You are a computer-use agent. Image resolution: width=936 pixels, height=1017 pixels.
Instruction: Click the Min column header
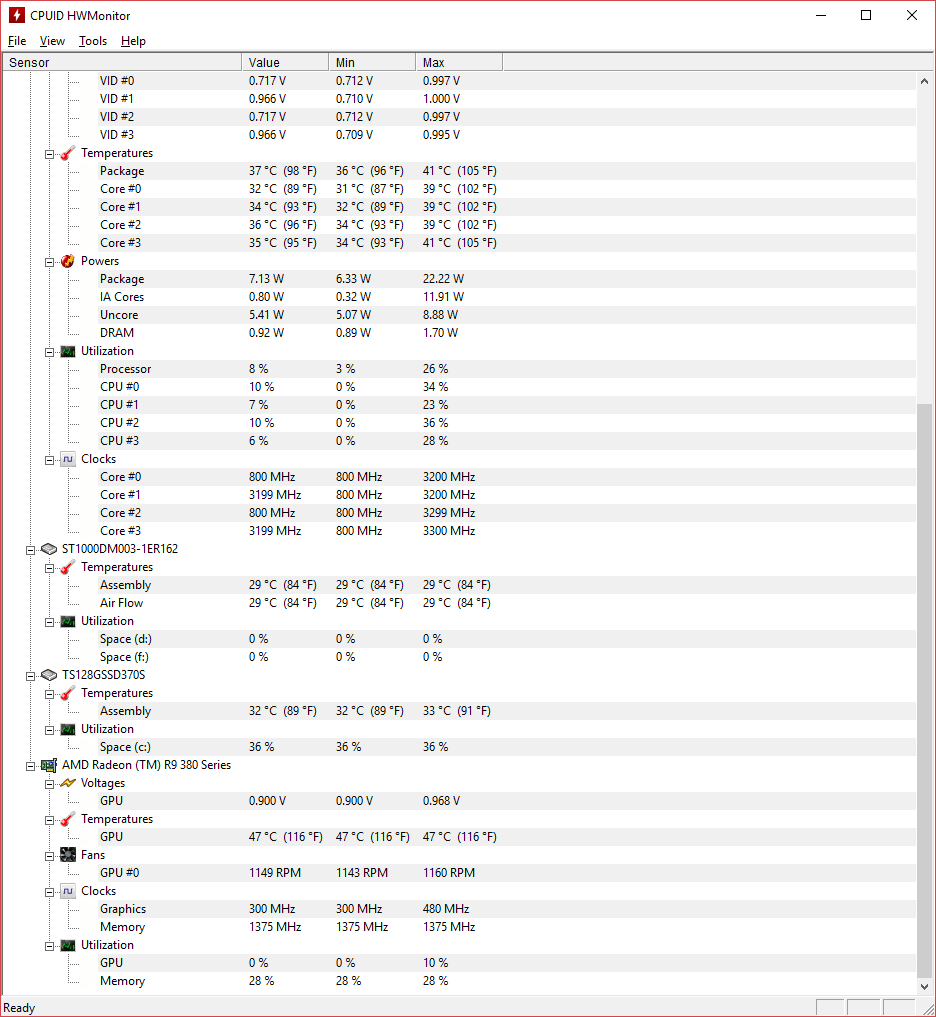[372, 62]
